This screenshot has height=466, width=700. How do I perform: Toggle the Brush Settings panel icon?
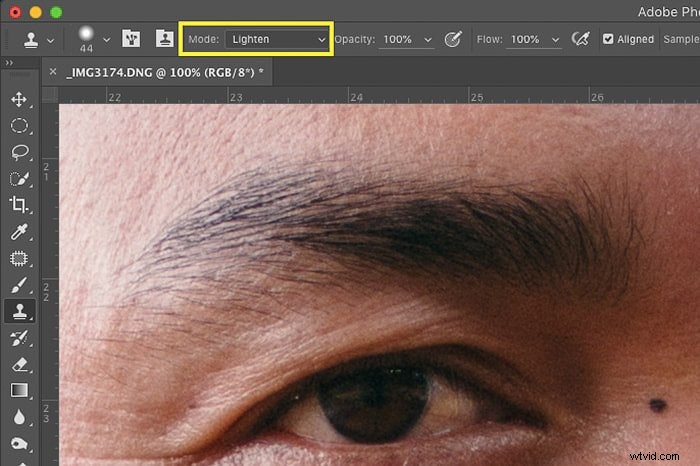[x=131, y=39]
